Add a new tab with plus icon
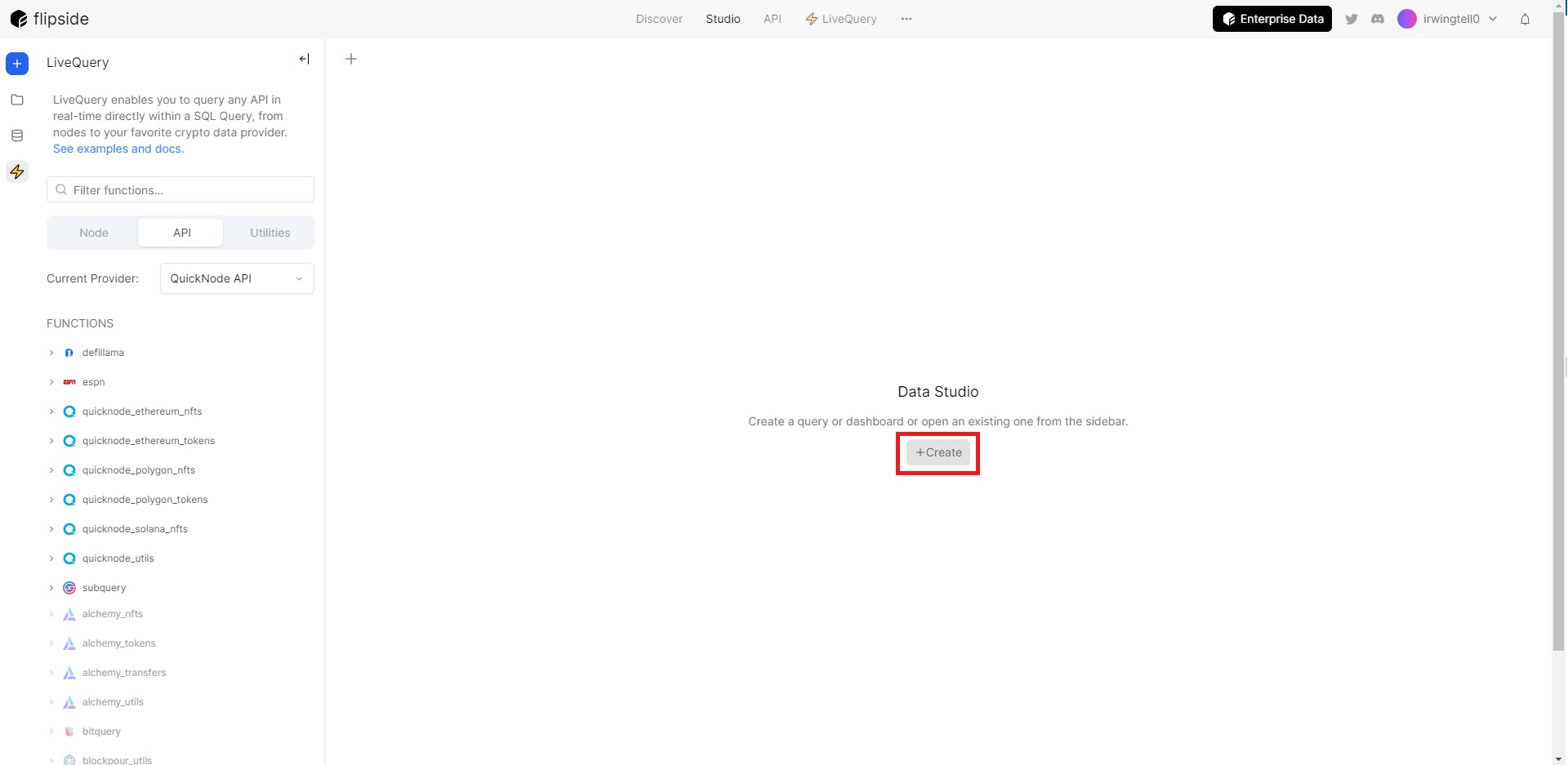This screenshot has width=1568, height=765. click(351, 59)
